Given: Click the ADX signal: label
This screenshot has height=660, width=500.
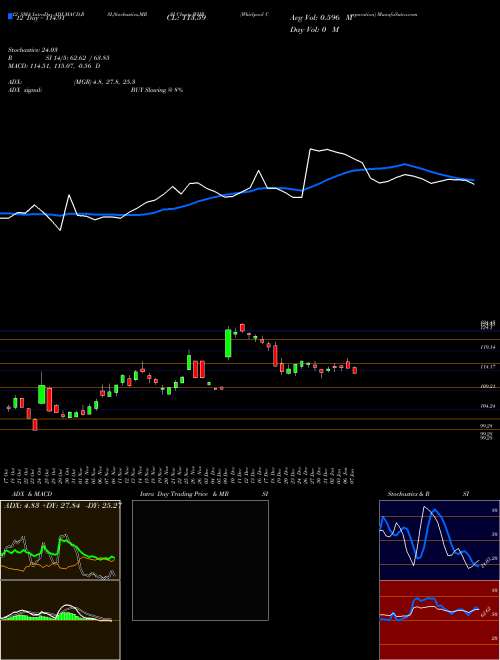Looking at the screenshot, I should pos(25,90).
